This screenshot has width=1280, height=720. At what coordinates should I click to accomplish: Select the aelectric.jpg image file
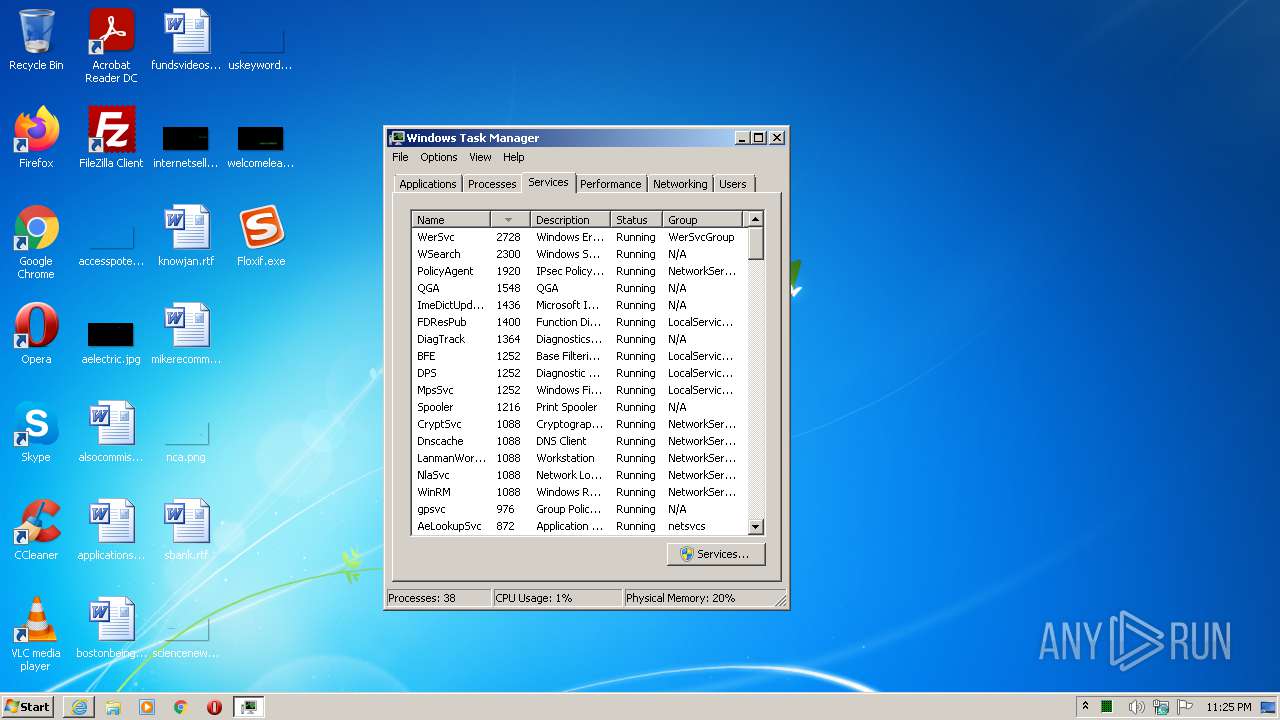click(111, 342)
